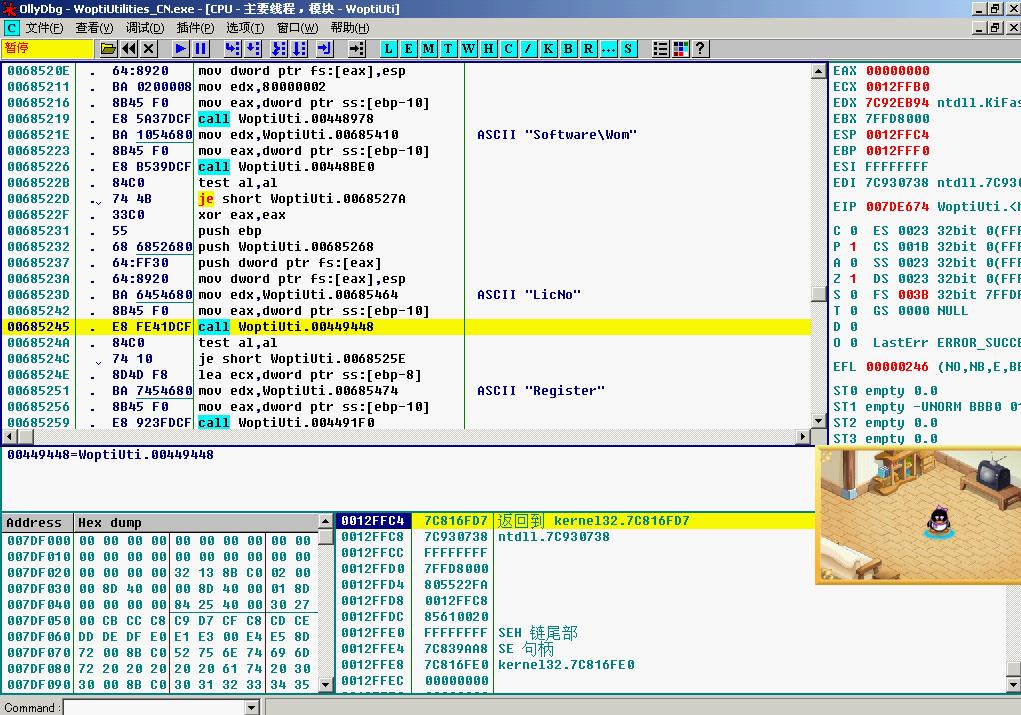This screenshot has width=1021, height=715.
Task: Show Run trace via the ellipsis button
Action: click(608, 49)
